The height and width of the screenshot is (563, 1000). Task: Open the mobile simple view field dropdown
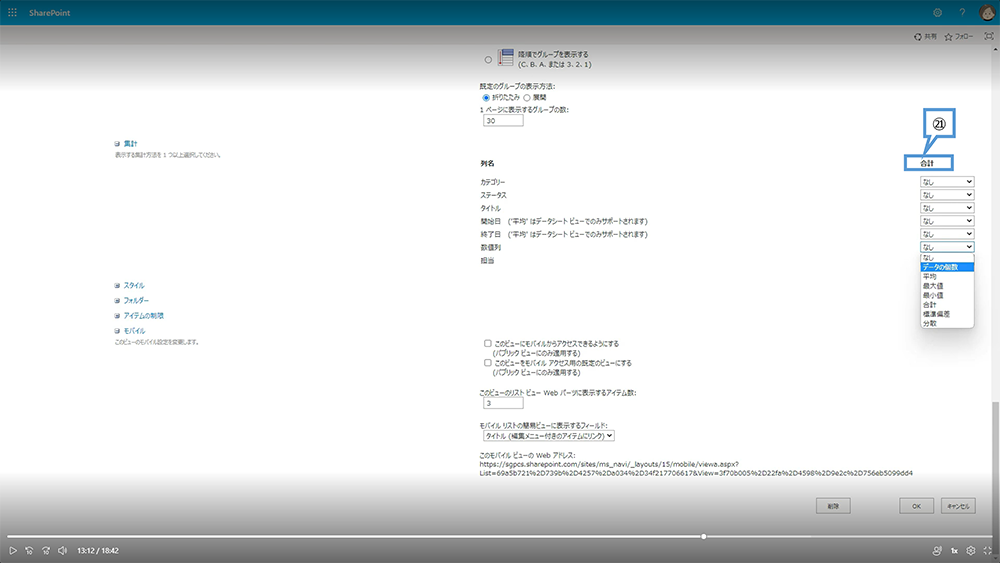[548, 436]
